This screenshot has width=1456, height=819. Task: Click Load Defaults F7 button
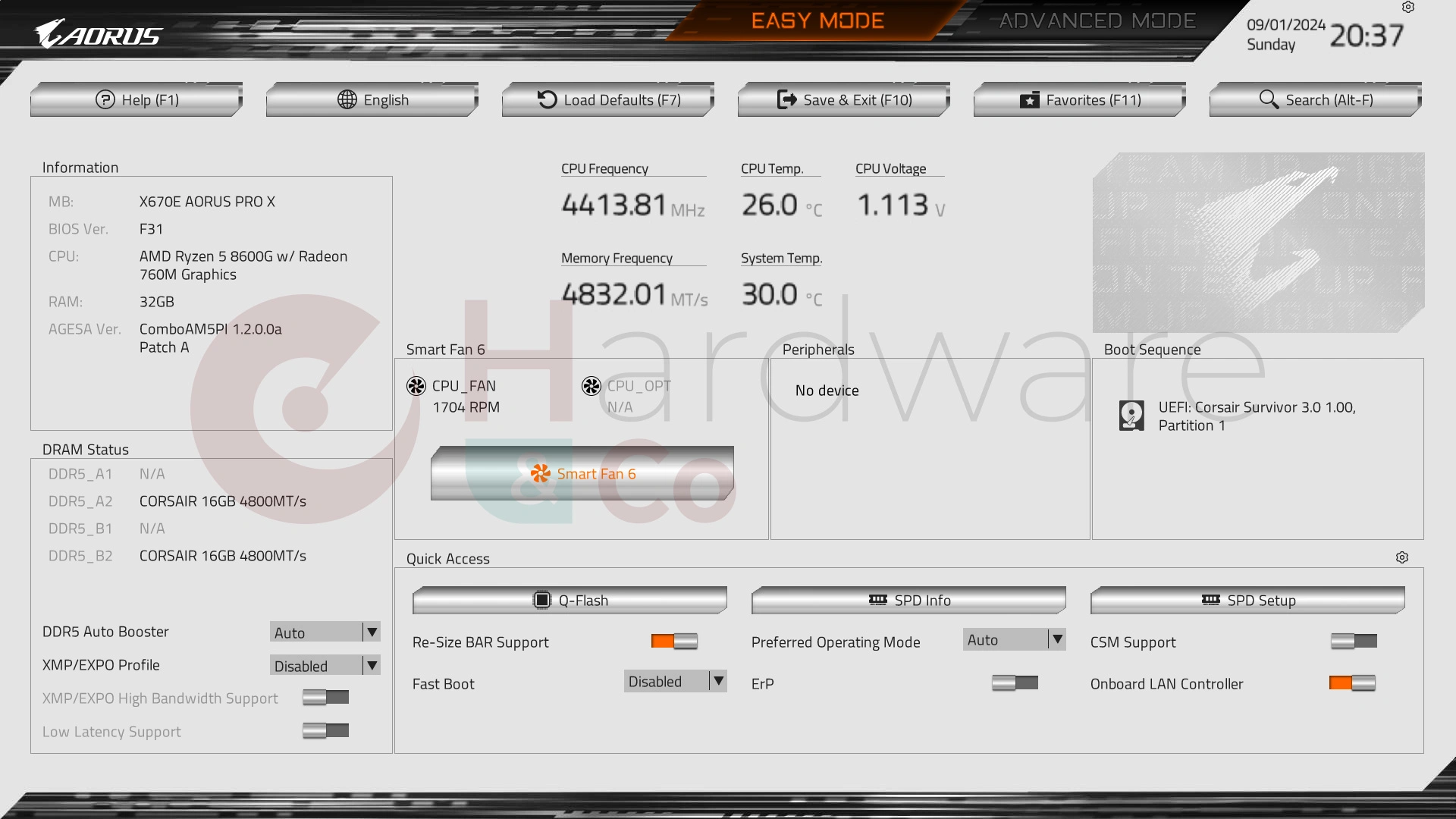coord(609,98)
